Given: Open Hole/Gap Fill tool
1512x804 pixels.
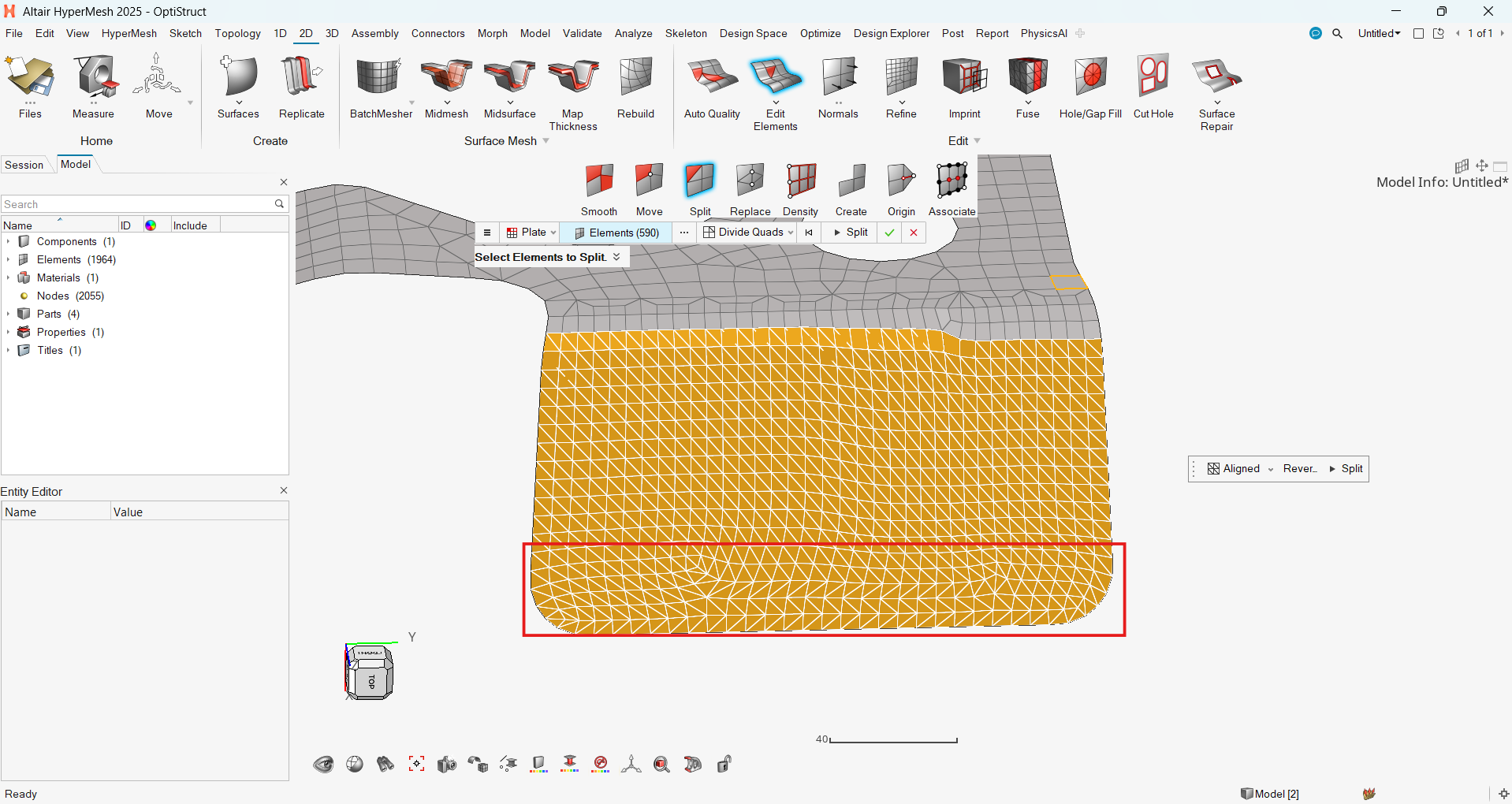Looking at the screenshot, I should (x=1090, y=87).
